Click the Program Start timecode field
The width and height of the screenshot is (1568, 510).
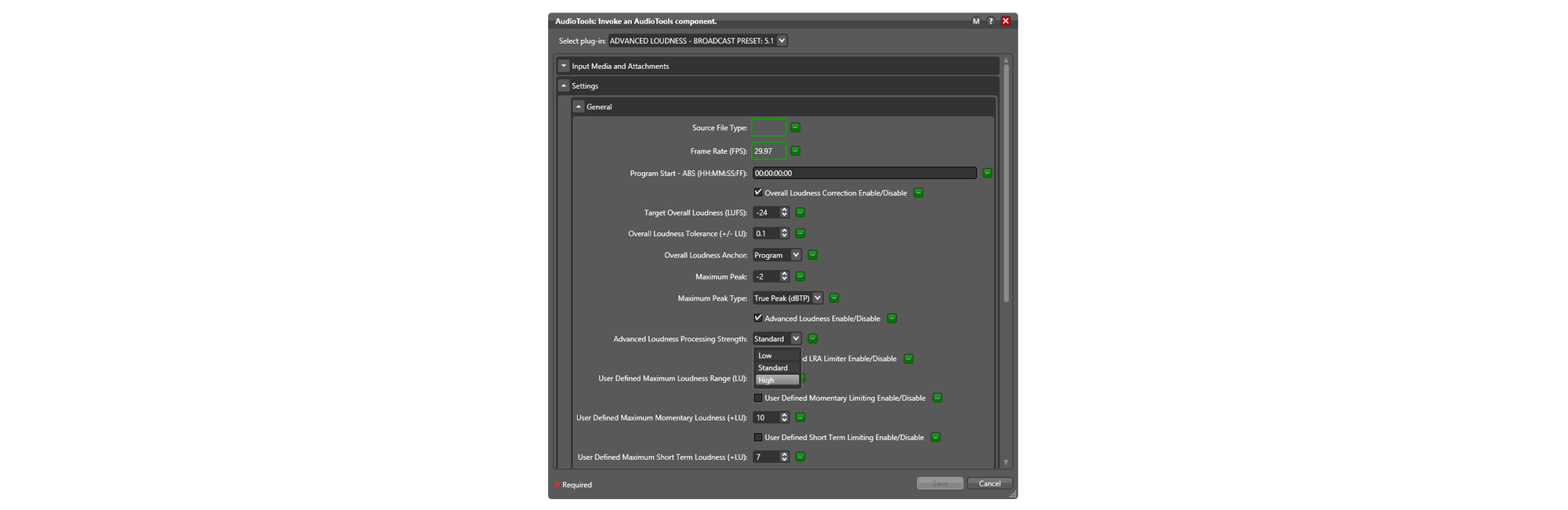pyautogui.click(x=865, y=173)
